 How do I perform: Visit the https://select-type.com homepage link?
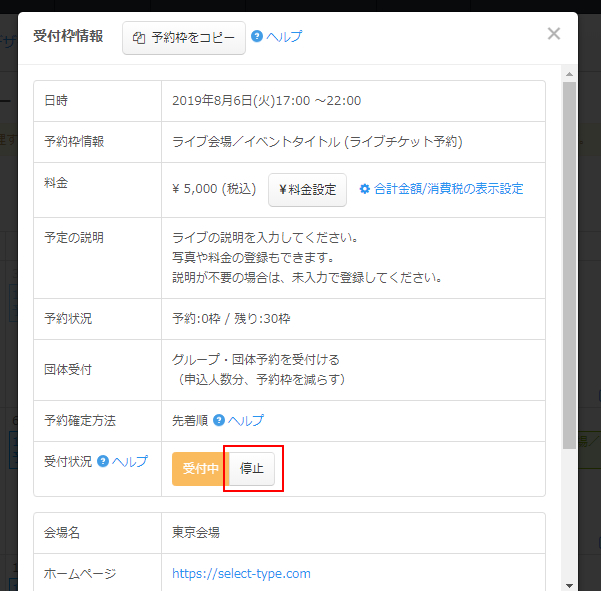(241, 574)
